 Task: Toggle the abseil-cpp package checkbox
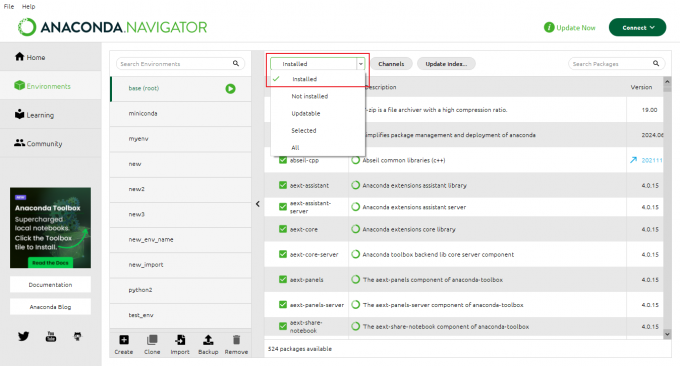click(283, 160)
